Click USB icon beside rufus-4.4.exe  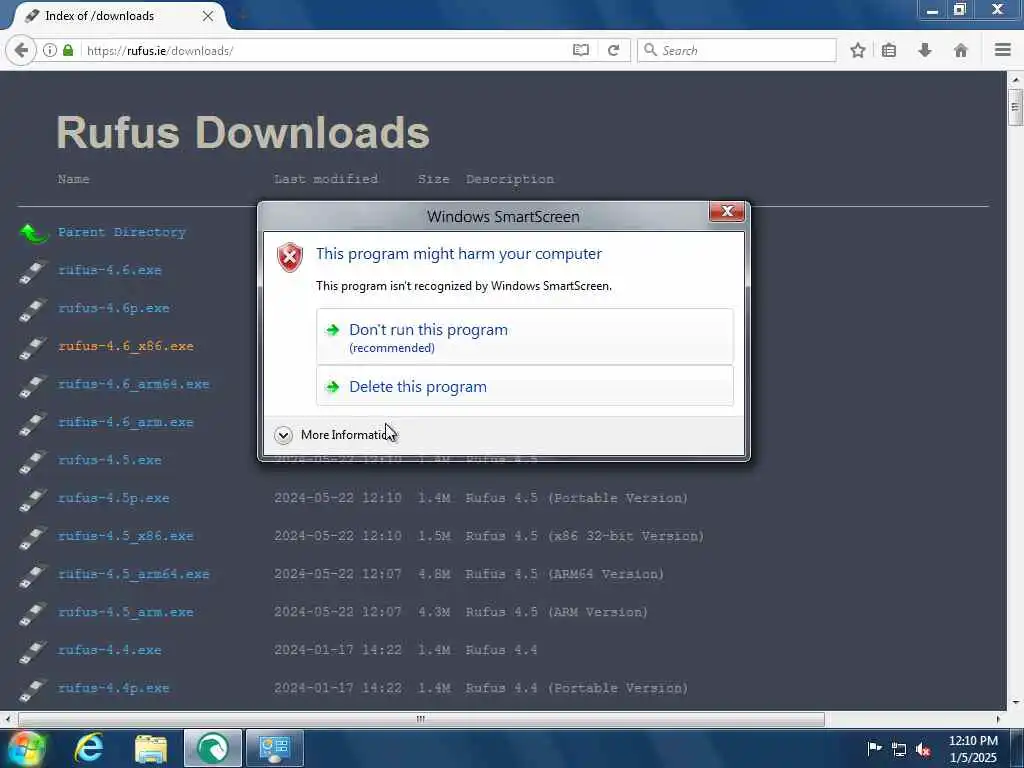click(33, 652)
